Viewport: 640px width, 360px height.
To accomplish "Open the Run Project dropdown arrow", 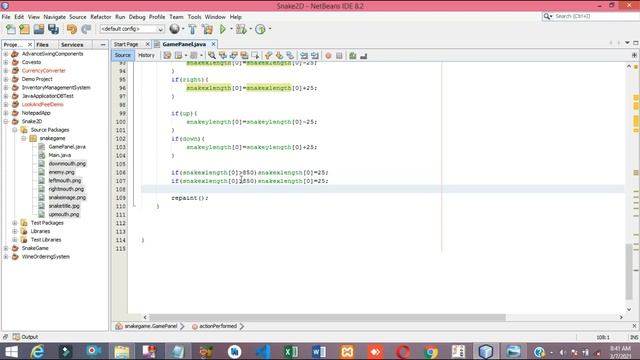I will [231, 29].
